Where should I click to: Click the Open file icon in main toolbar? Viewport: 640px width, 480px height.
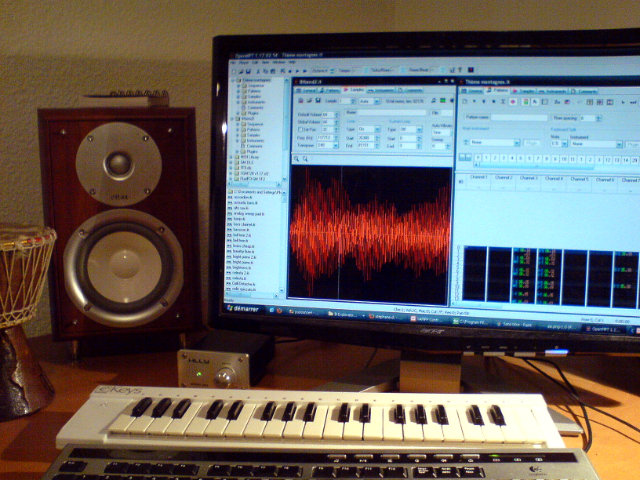tap(241, 71)
